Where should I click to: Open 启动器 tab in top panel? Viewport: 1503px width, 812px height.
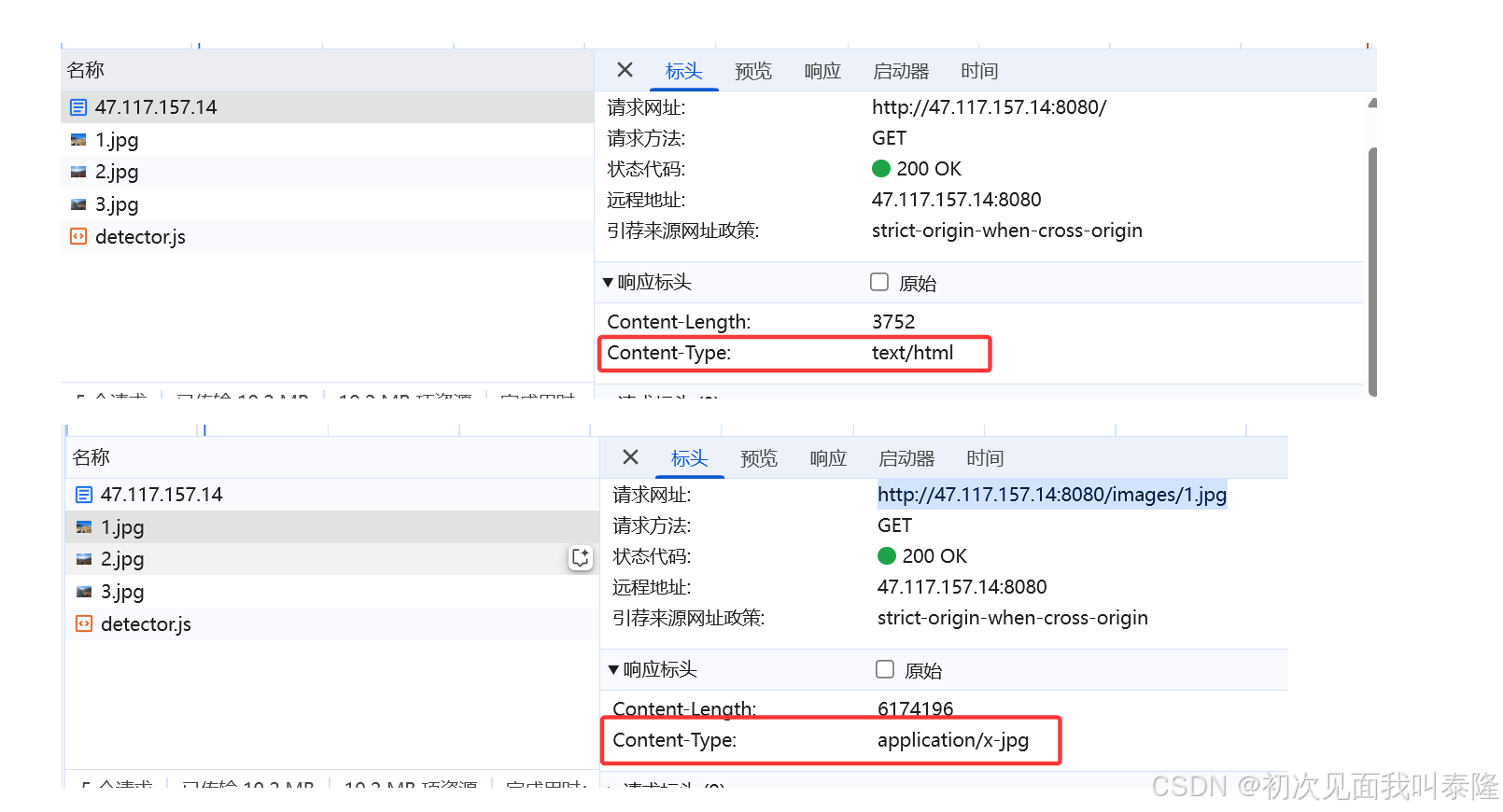pyautogui.click(x=901, y=71)
